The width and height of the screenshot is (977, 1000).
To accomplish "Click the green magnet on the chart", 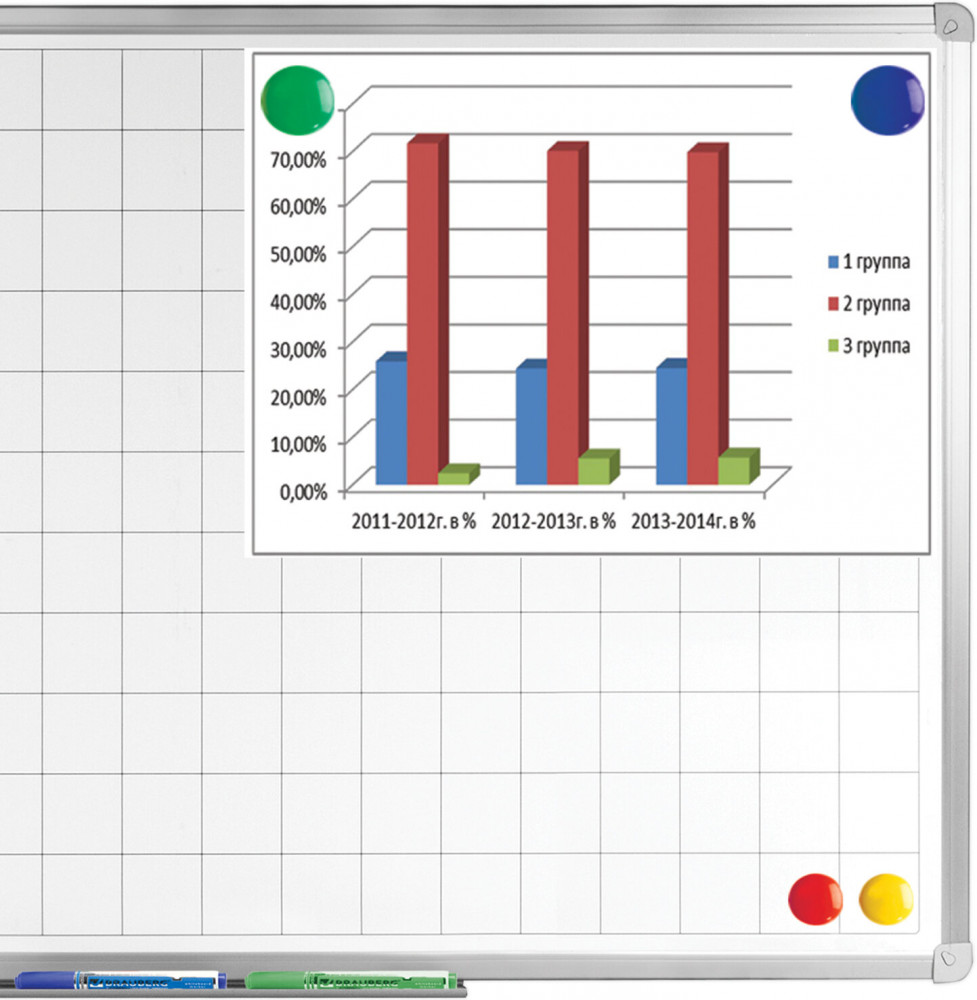I will pyautogui.click(x=297, y=99).
